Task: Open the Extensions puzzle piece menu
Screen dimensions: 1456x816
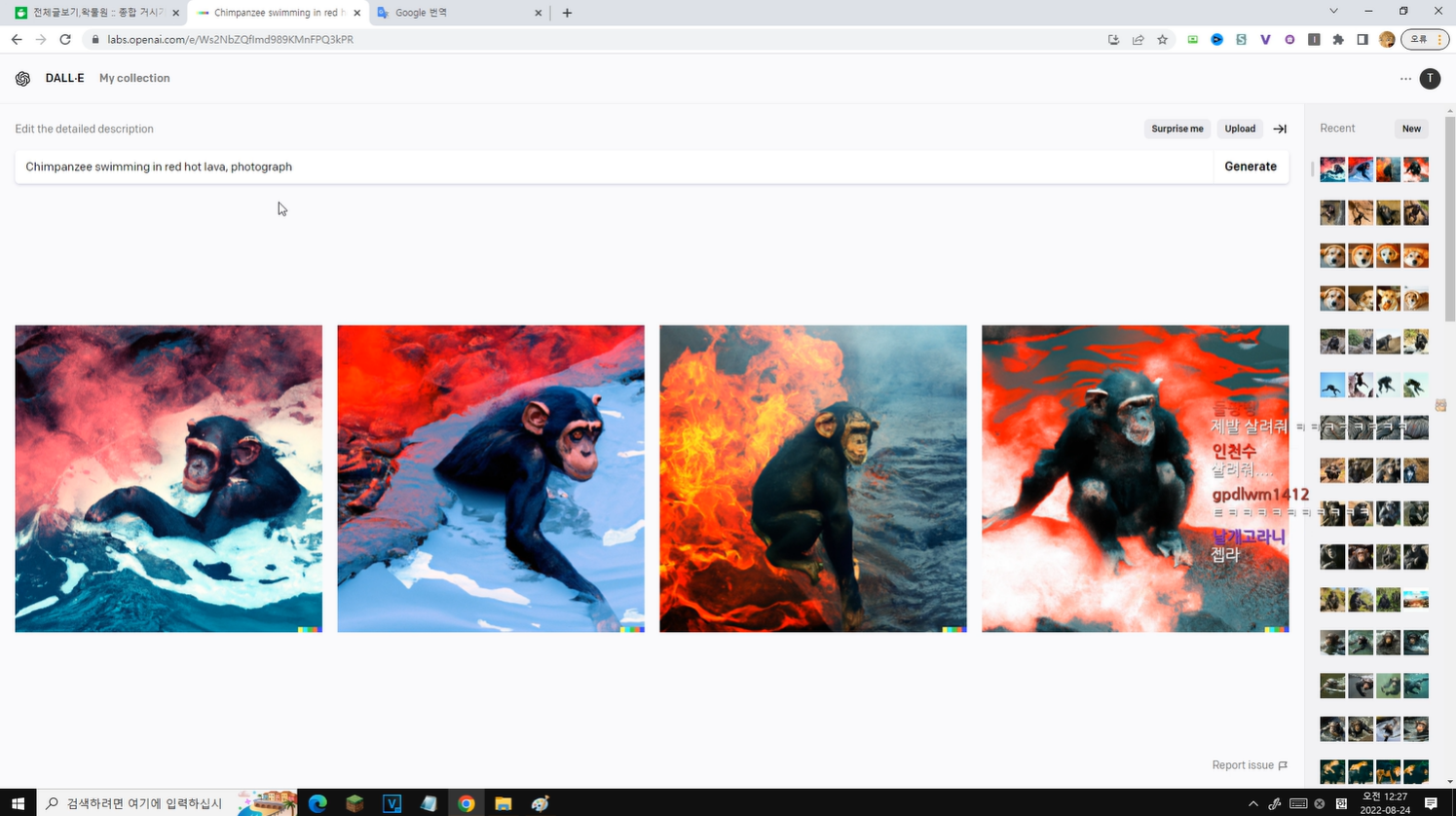Action: pos(1338,40)
